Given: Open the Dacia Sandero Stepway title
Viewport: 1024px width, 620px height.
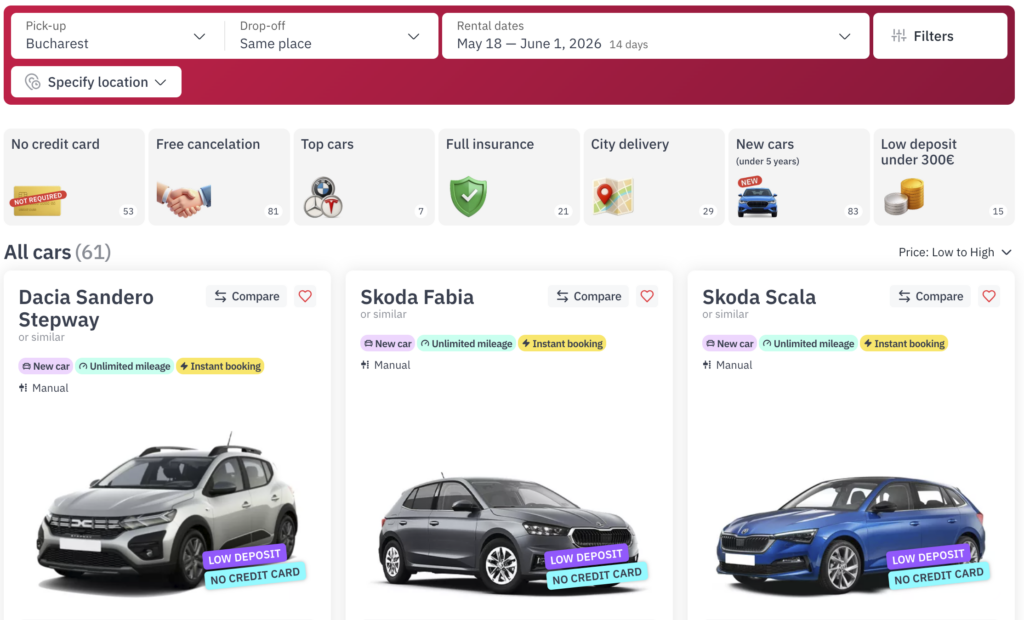Looking at the screenshot, I should [x=86, y=308].
